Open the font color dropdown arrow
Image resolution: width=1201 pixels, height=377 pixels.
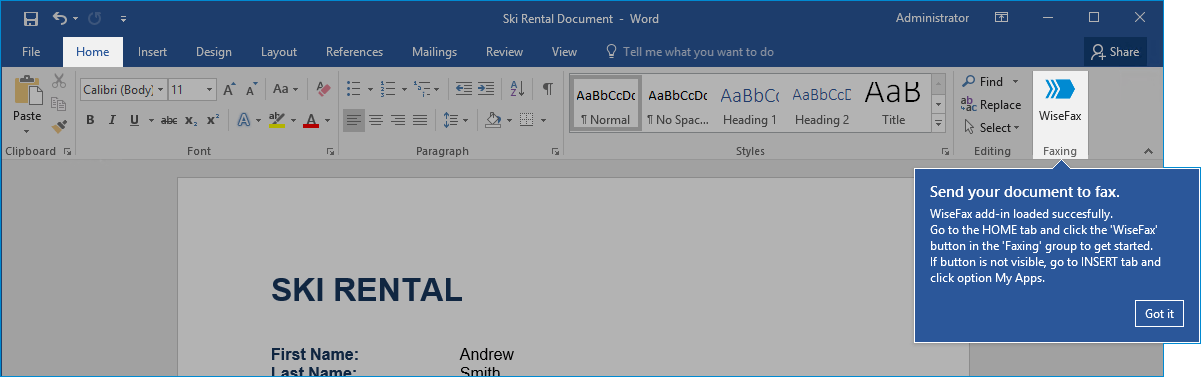pos(327,121)
